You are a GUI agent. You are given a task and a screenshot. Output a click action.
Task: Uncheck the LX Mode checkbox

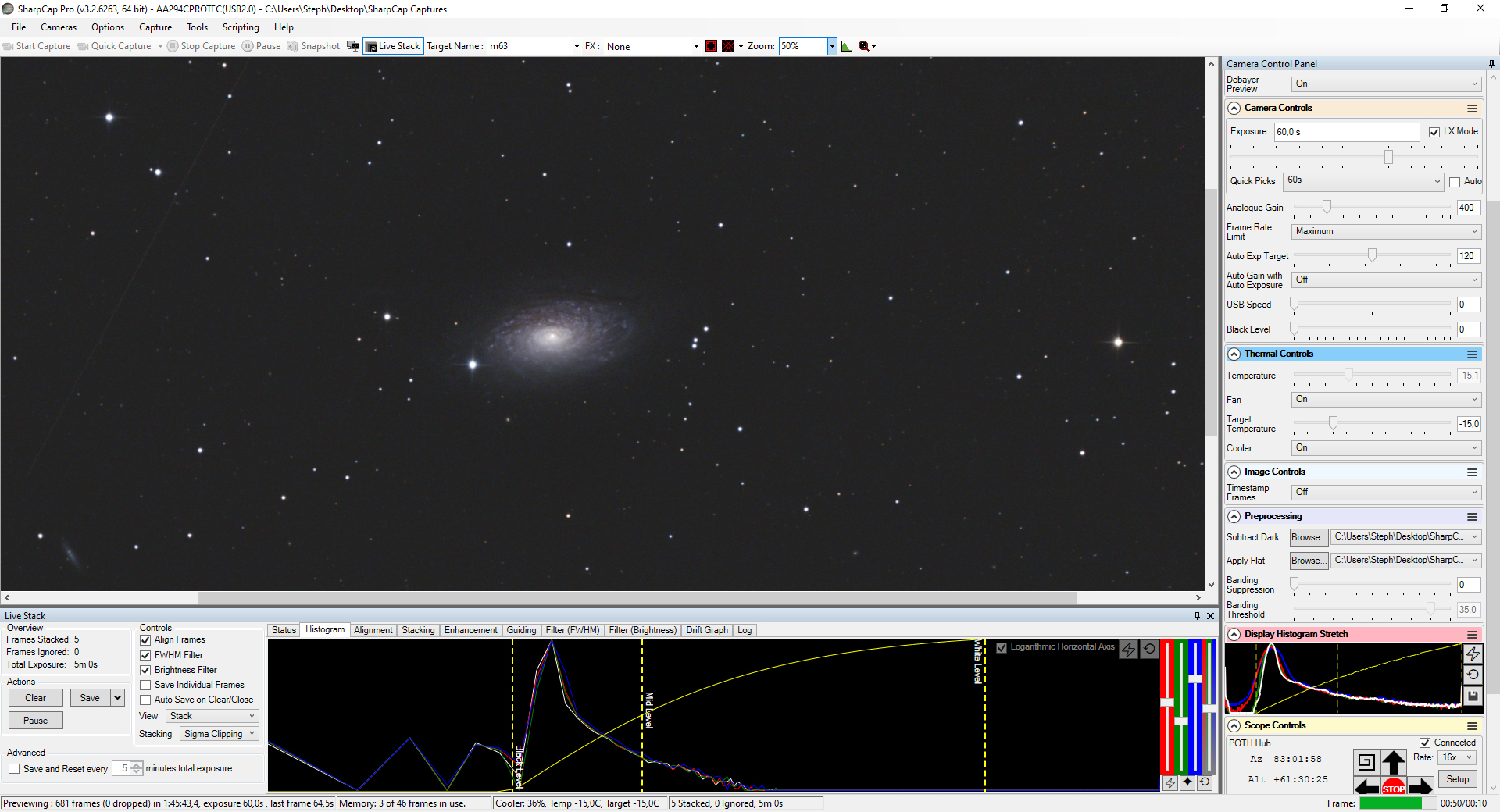(1434, 132)
